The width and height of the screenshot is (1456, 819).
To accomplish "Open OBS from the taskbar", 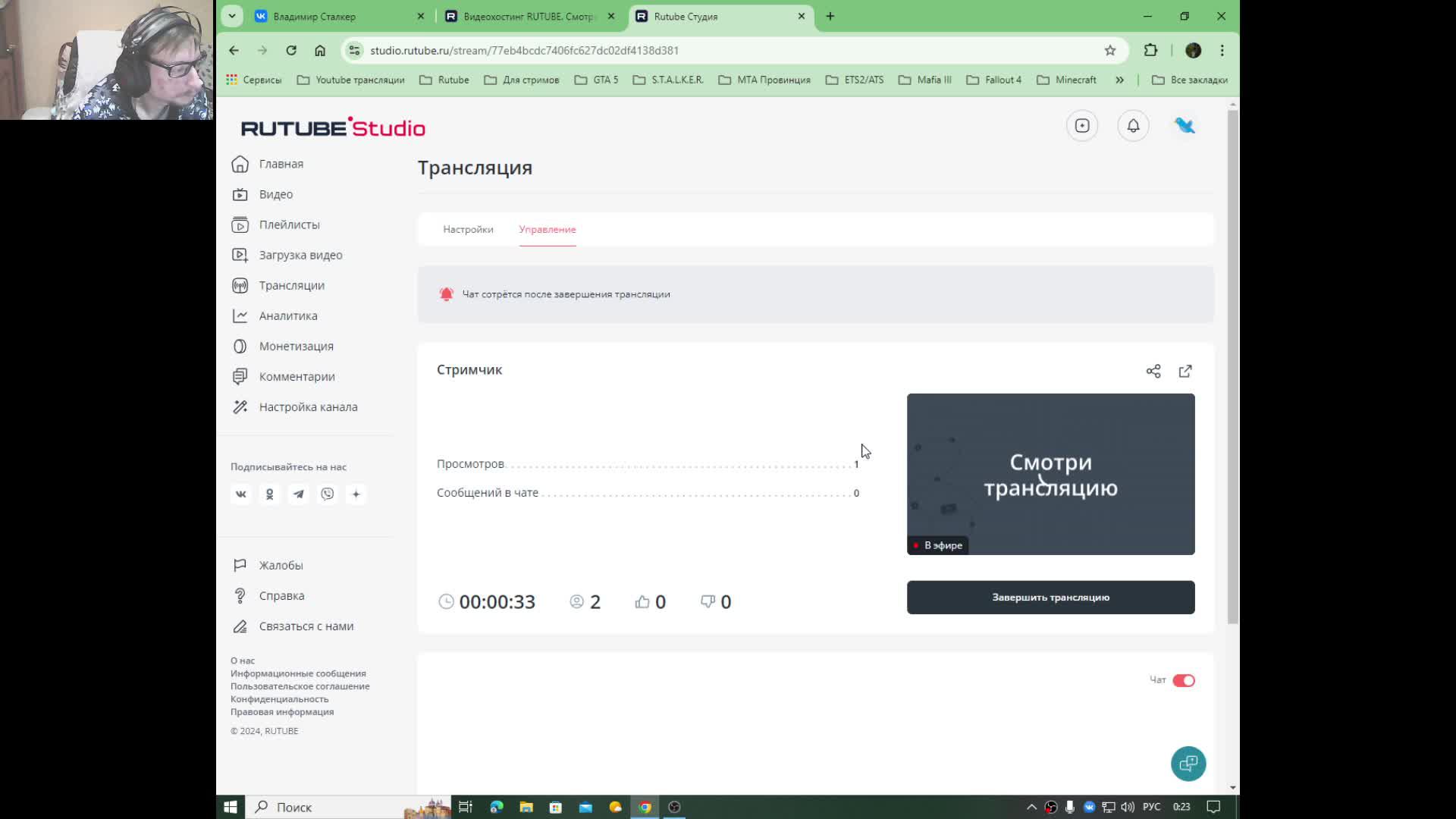I will pos(674,807).
